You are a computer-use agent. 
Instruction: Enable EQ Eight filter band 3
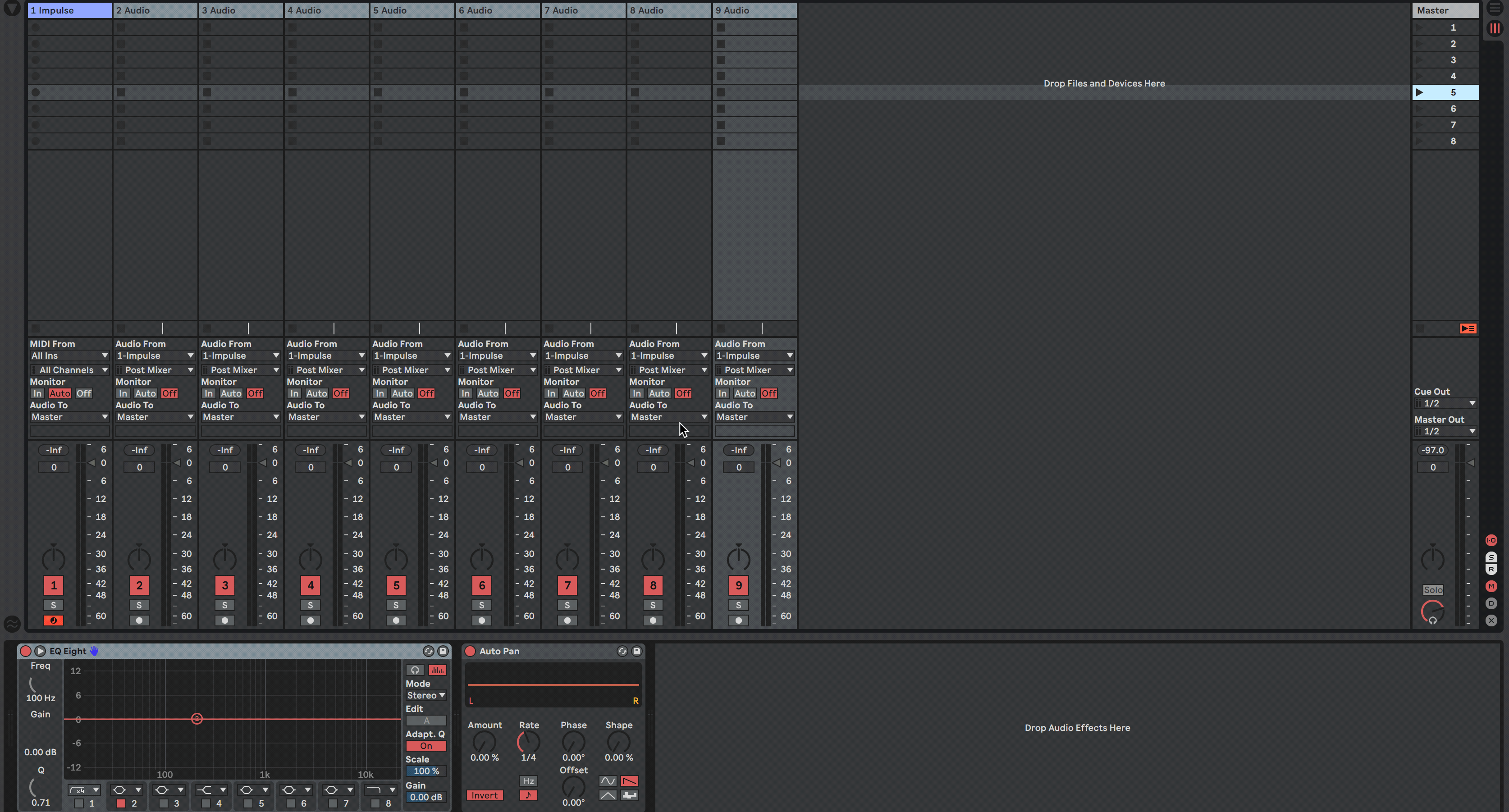tap(164, 803)
